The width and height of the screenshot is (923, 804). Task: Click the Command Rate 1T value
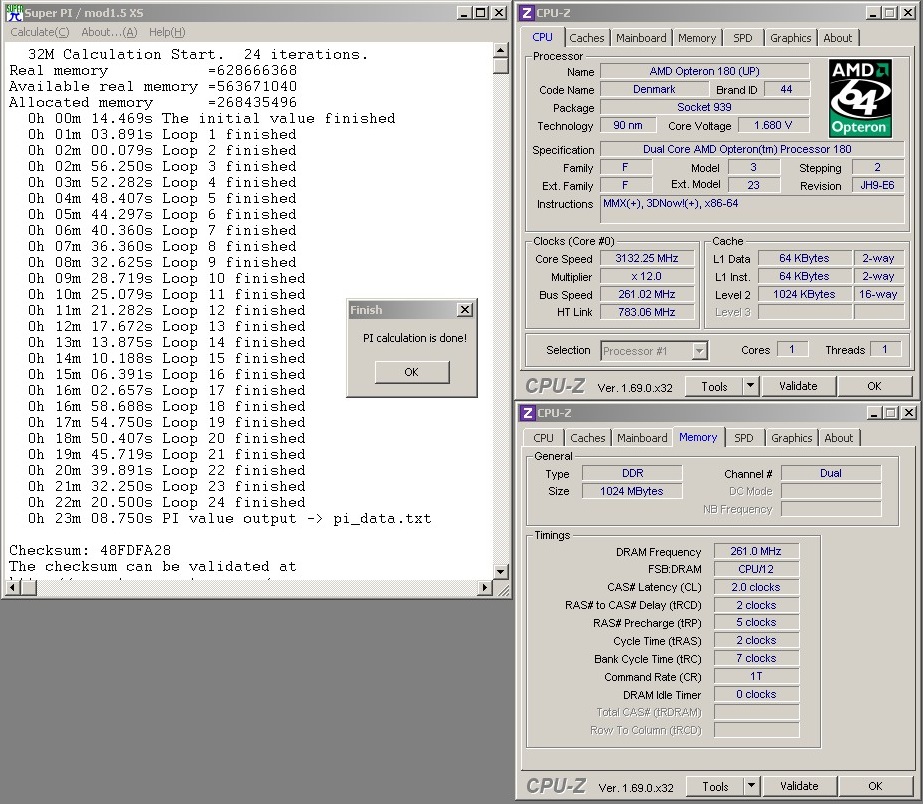756,677
